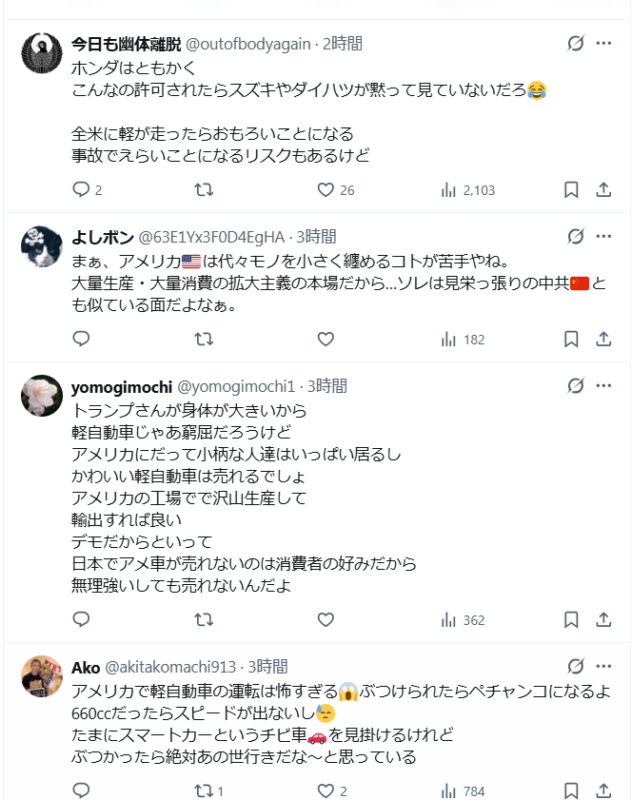
Task: Open more options on よしボン's post
Action: [x=603, y=237]
